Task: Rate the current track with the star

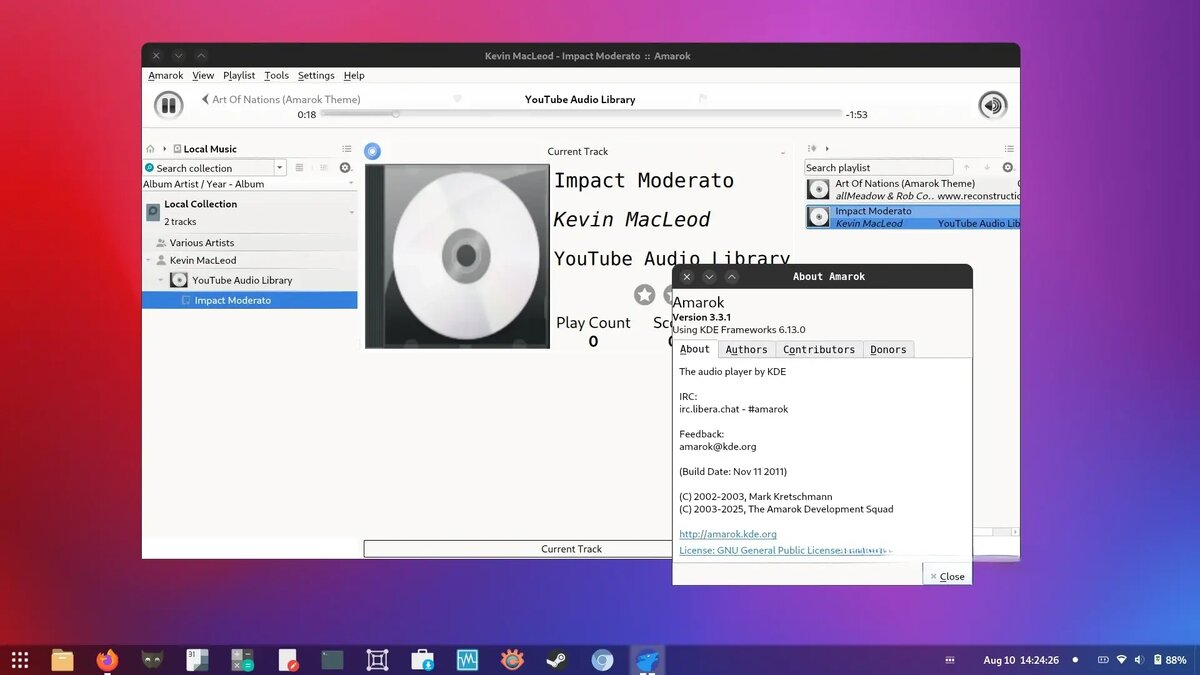Action: (x=644, y=295)
